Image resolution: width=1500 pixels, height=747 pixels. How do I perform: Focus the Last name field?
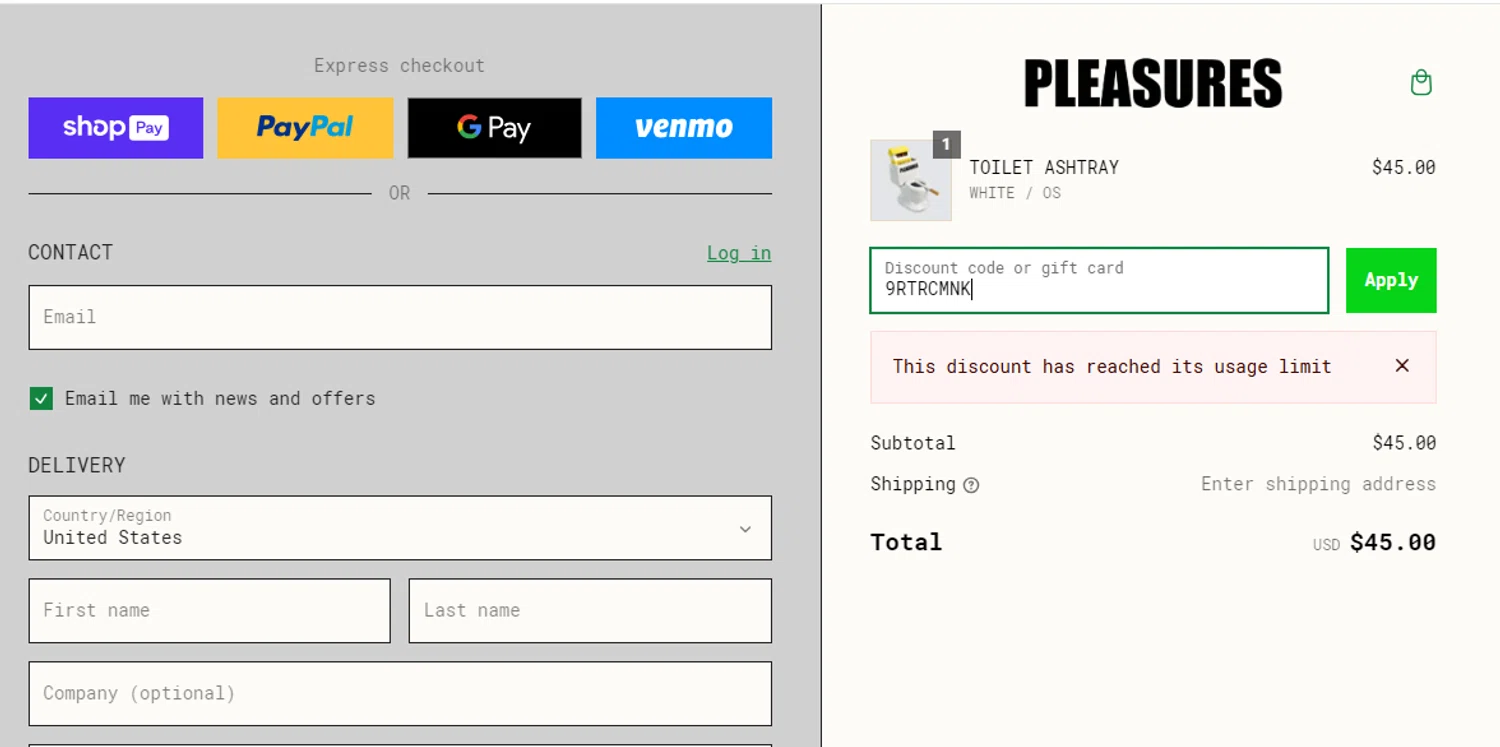tap(590, 610)
